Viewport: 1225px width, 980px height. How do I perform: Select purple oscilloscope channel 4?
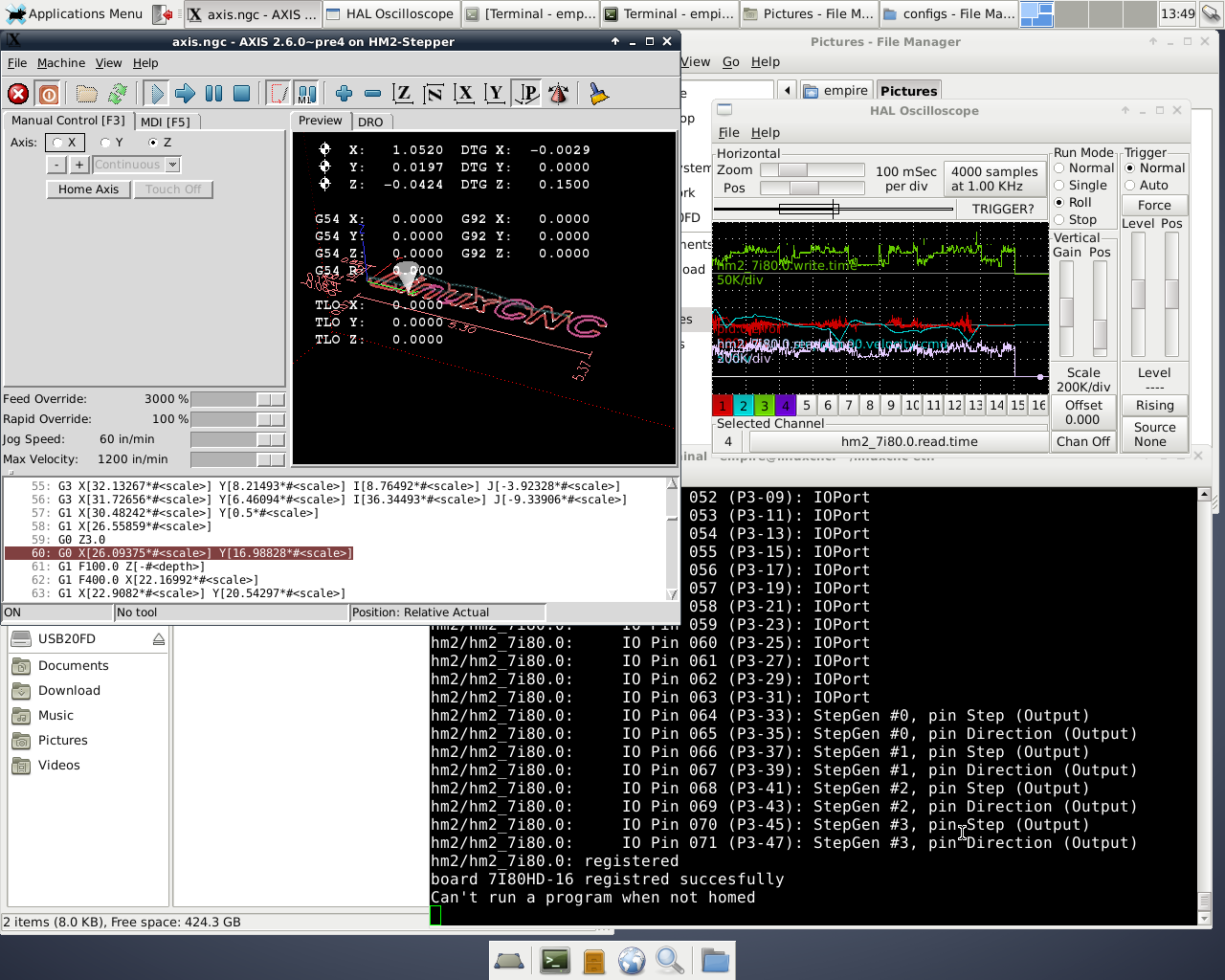coord(786,406)
